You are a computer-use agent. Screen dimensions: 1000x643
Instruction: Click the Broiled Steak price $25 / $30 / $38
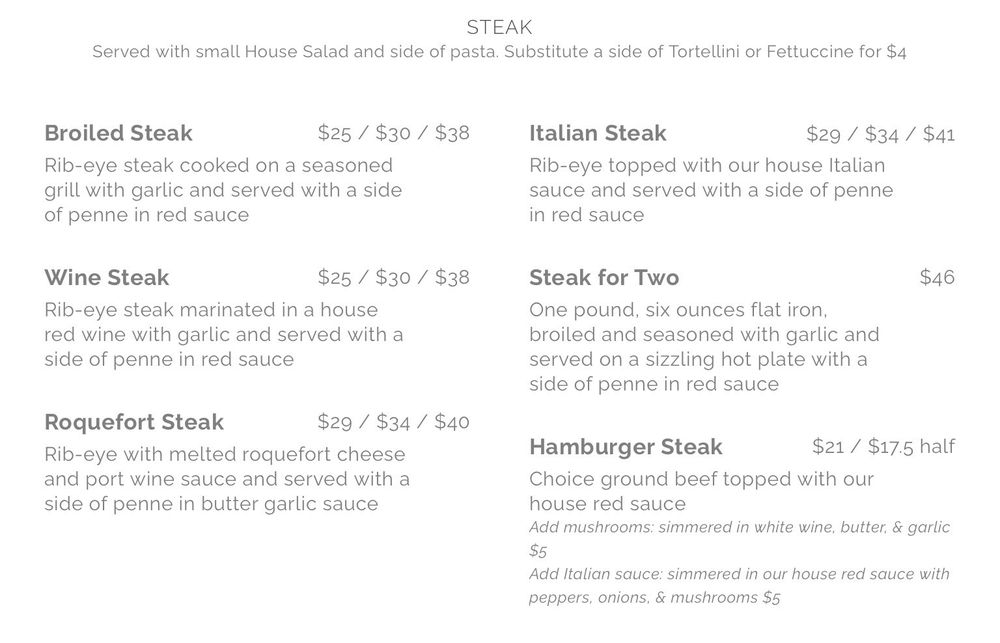coord(393,132)
